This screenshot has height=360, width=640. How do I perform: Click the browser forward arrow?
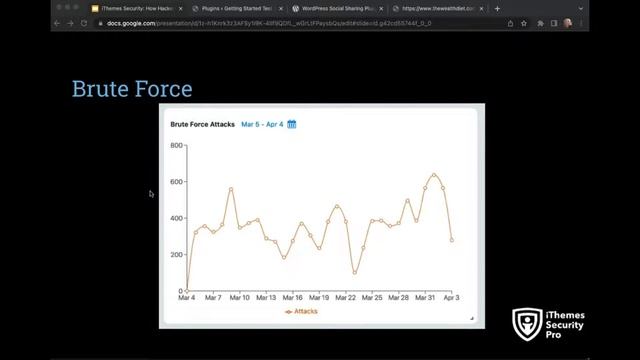click(x=71, y=23)
